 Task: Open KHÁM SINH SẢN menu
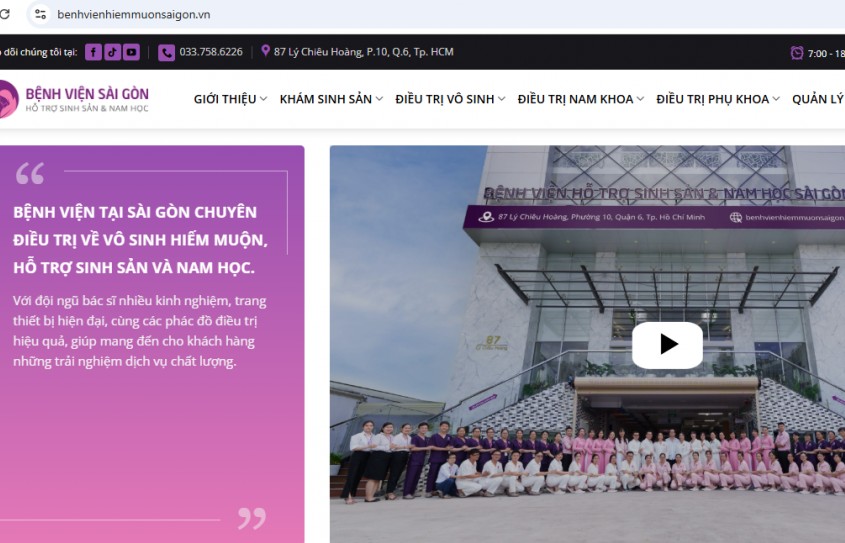(x=325, y=99)
